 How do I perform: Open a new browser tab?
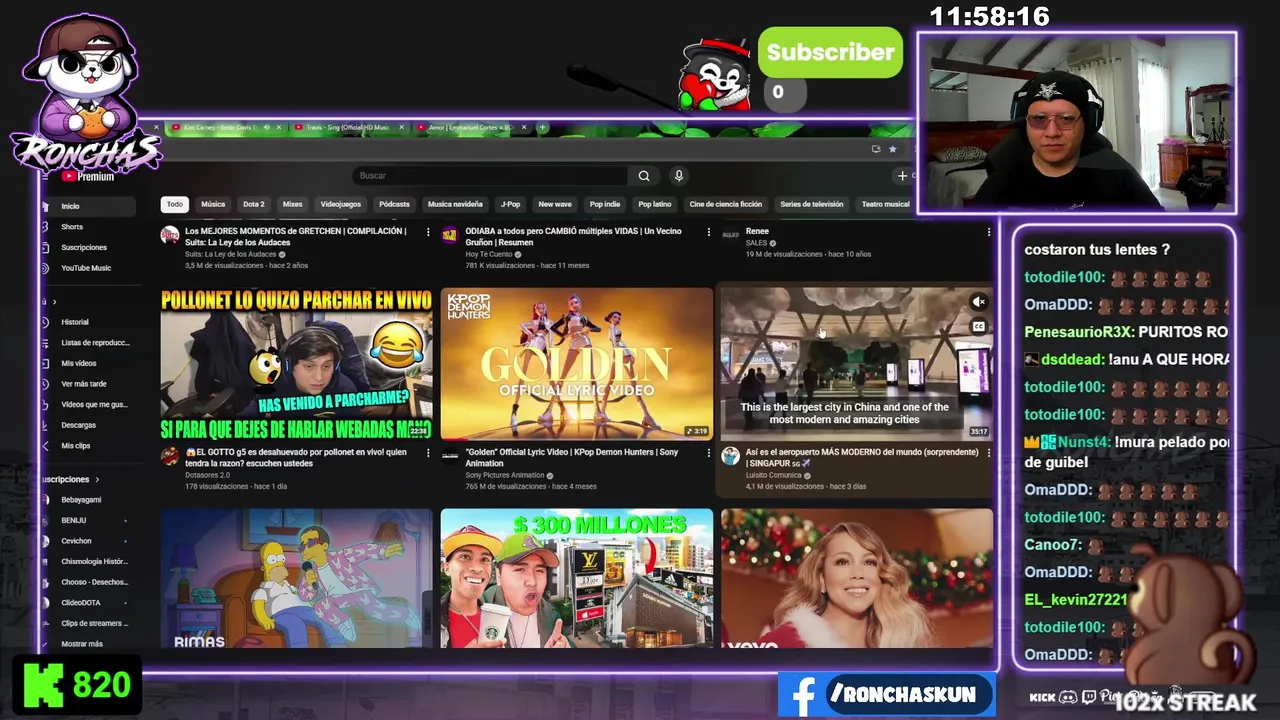542,127
